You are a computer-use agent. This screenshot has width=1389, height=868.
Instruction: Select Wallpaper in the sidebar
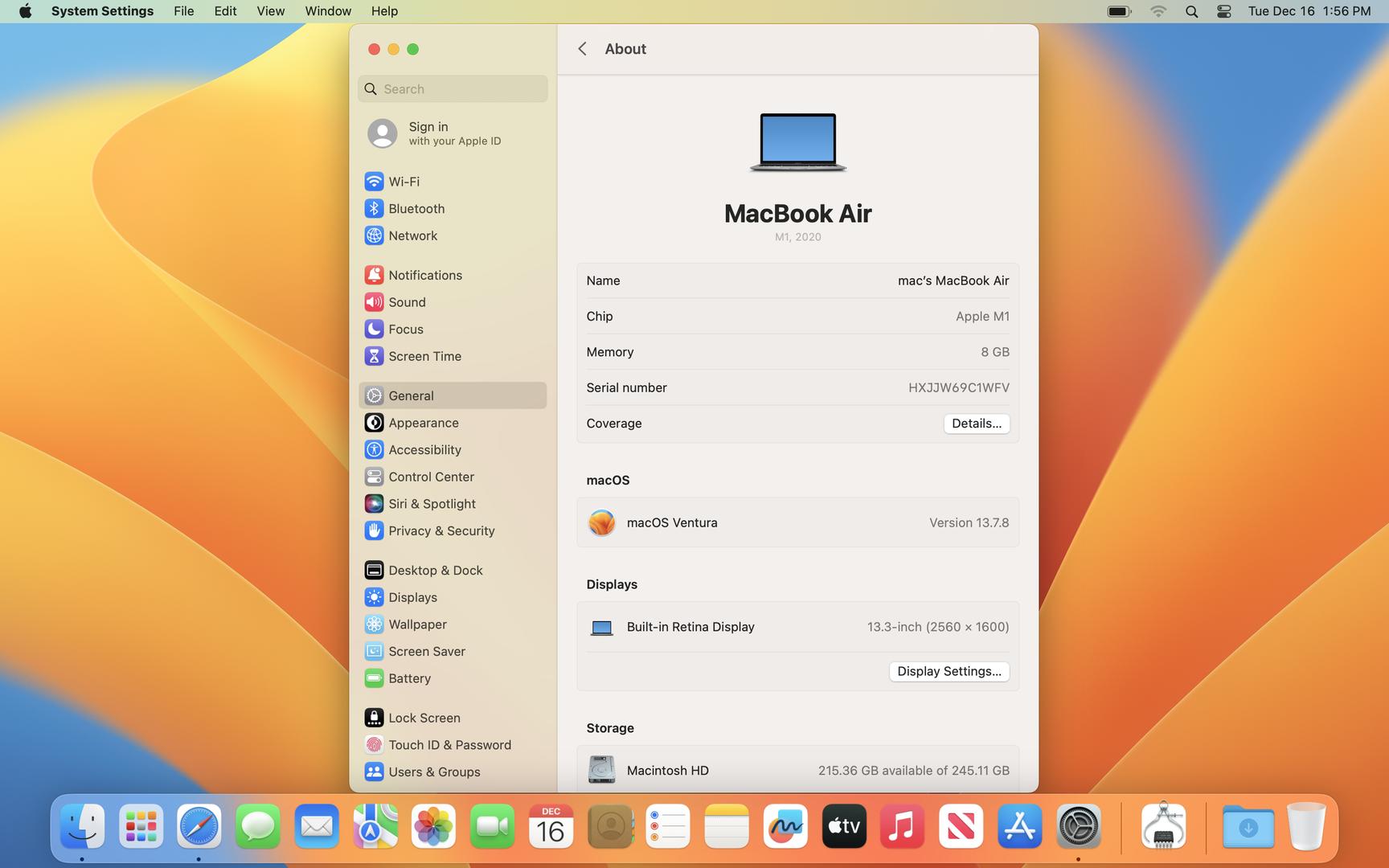point(416,624)
